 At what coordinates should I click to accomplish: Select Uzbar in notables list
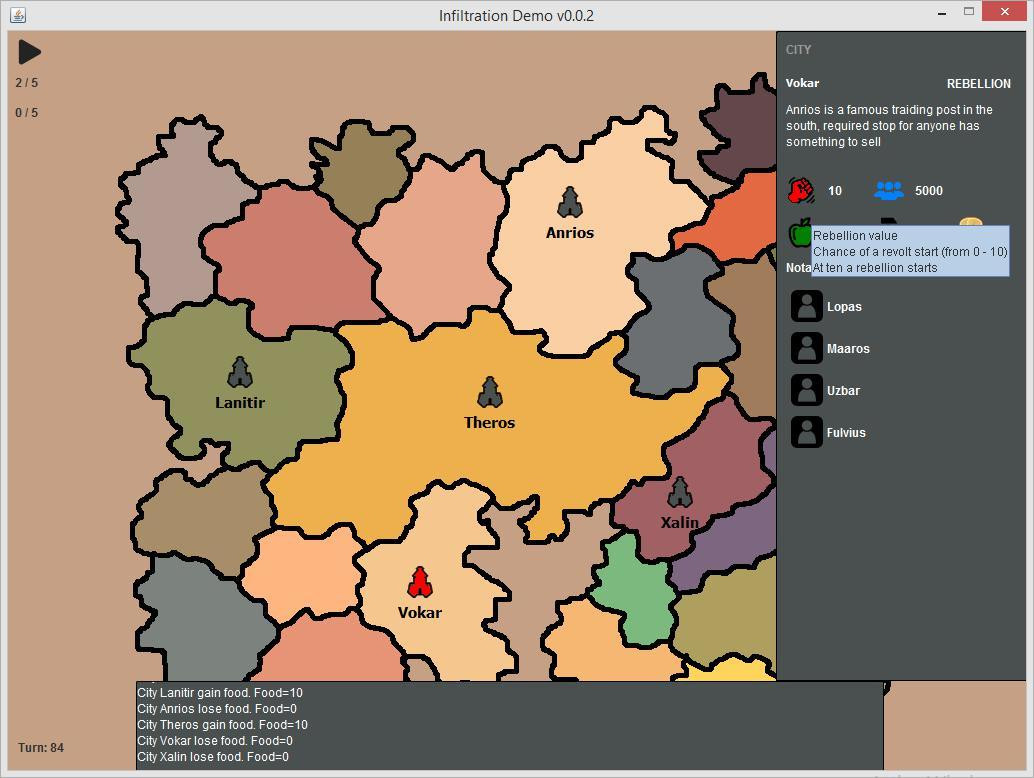point(843,390)
